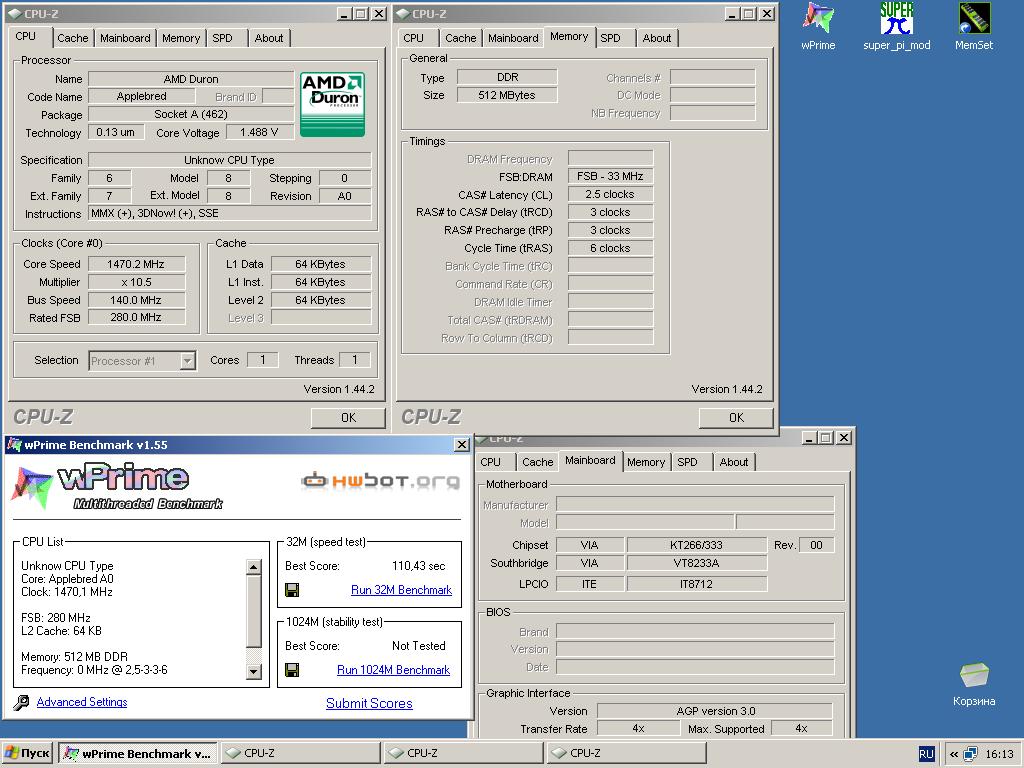Click the Multiplier x 10.5 value
Image resolution: width=1024 pixels, height=768 pixels.
[x=136, y=282]
